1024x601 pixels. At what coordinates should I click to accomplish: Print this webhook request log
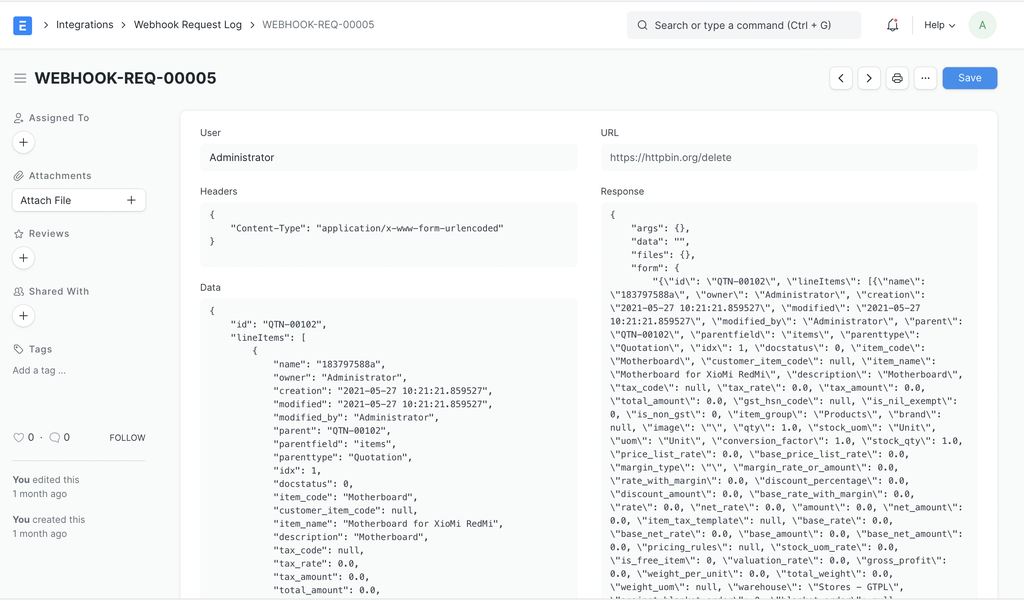pyautogui.click(x=897, y=78)
